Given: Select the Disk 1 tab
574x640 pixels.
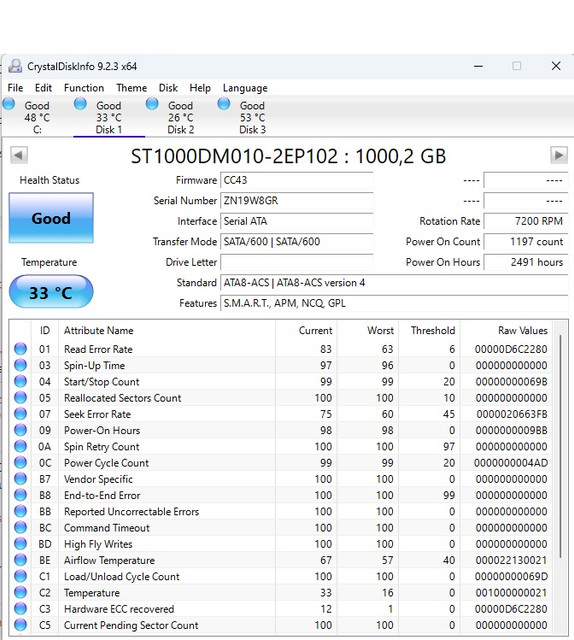Looking at the screenshot, I should tap(109, 118).
